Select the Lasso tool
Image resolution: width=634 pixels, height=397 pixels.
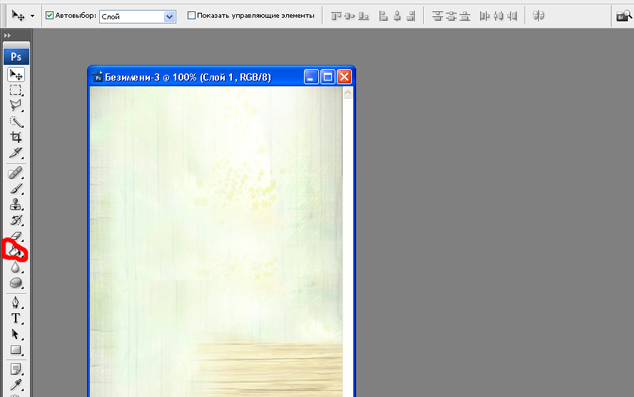(16, 106)
